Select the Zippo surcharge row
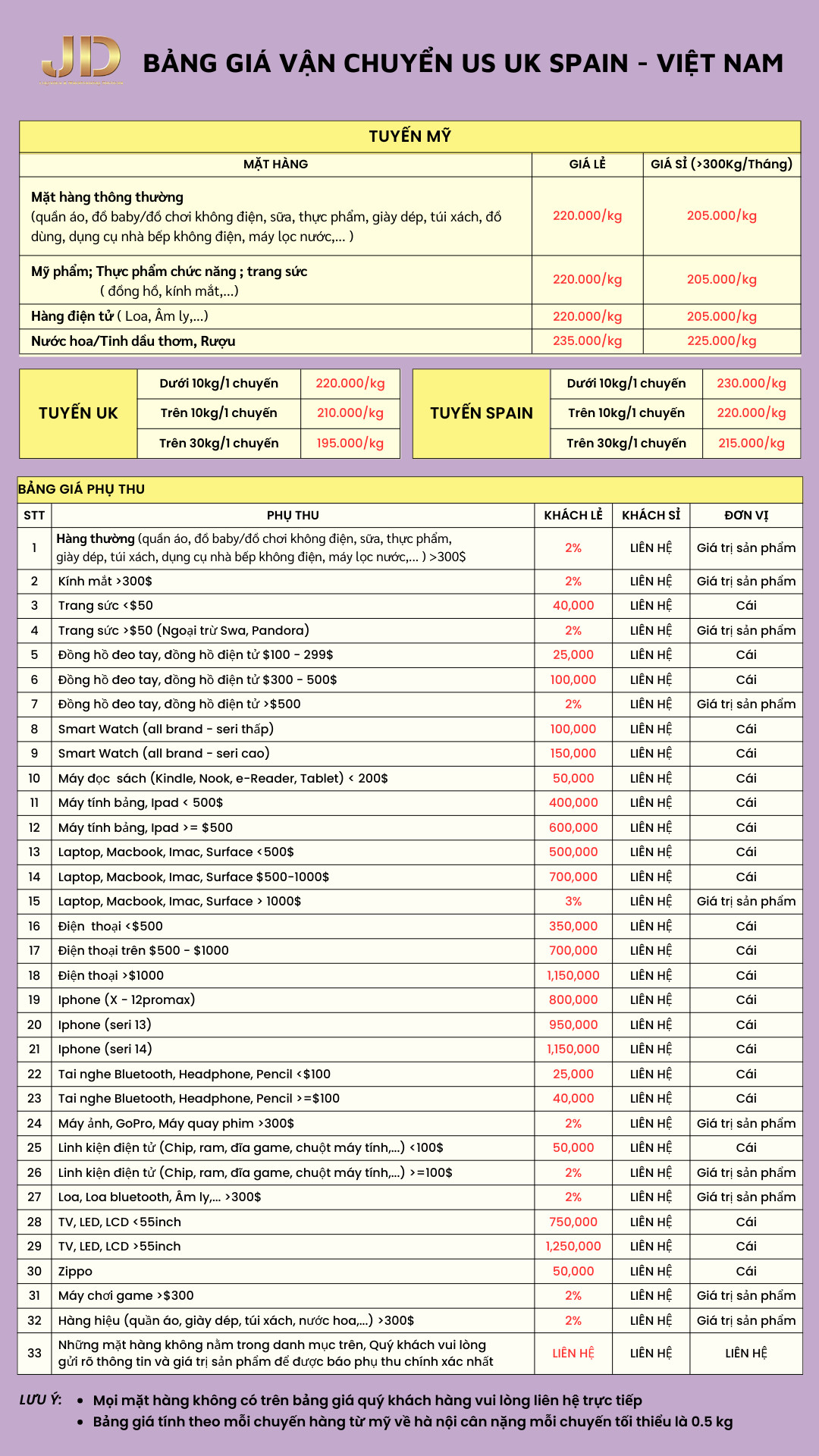 point(76,1272)
